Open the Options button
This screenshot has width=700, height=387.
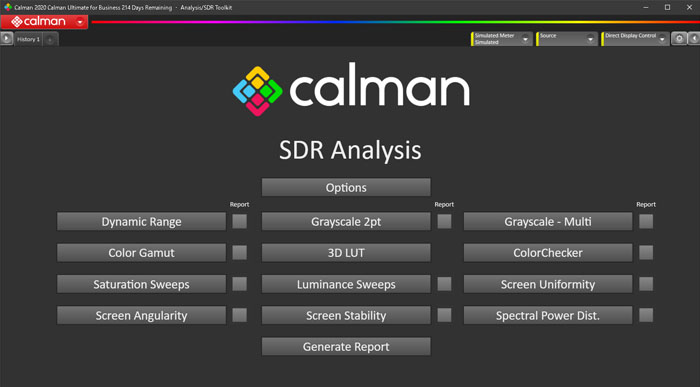click(346, 187)
